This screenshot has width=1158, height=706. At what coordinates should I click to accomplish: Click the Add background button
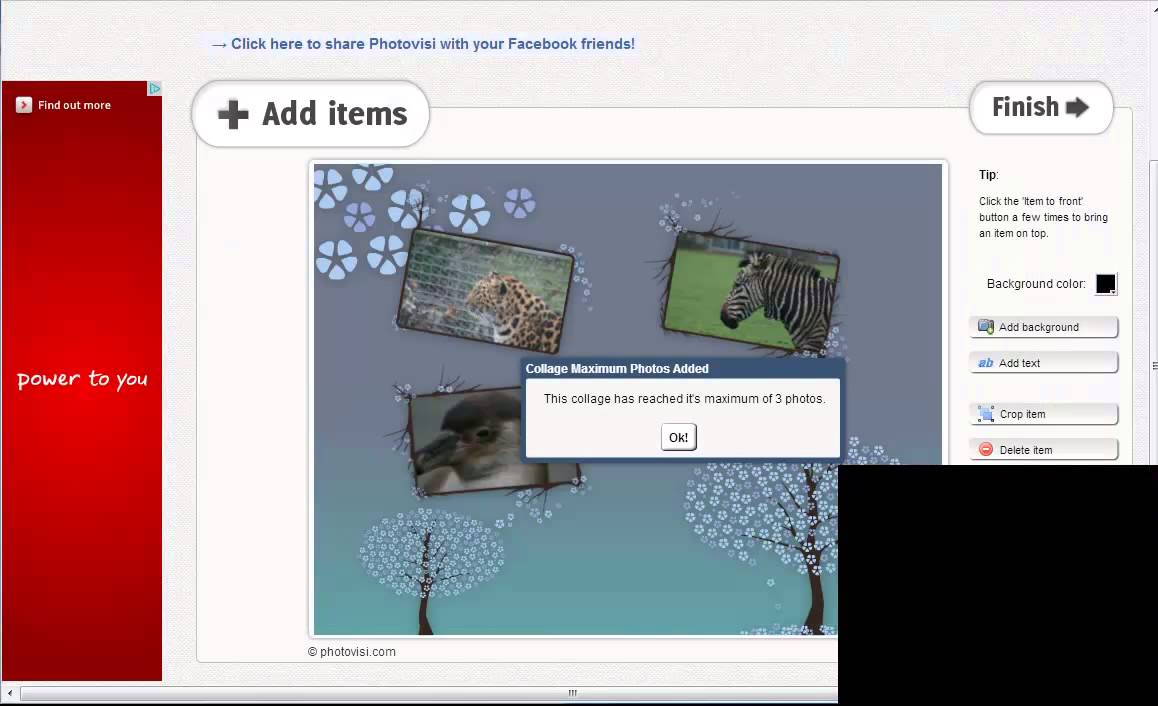tap(1044, 327)
